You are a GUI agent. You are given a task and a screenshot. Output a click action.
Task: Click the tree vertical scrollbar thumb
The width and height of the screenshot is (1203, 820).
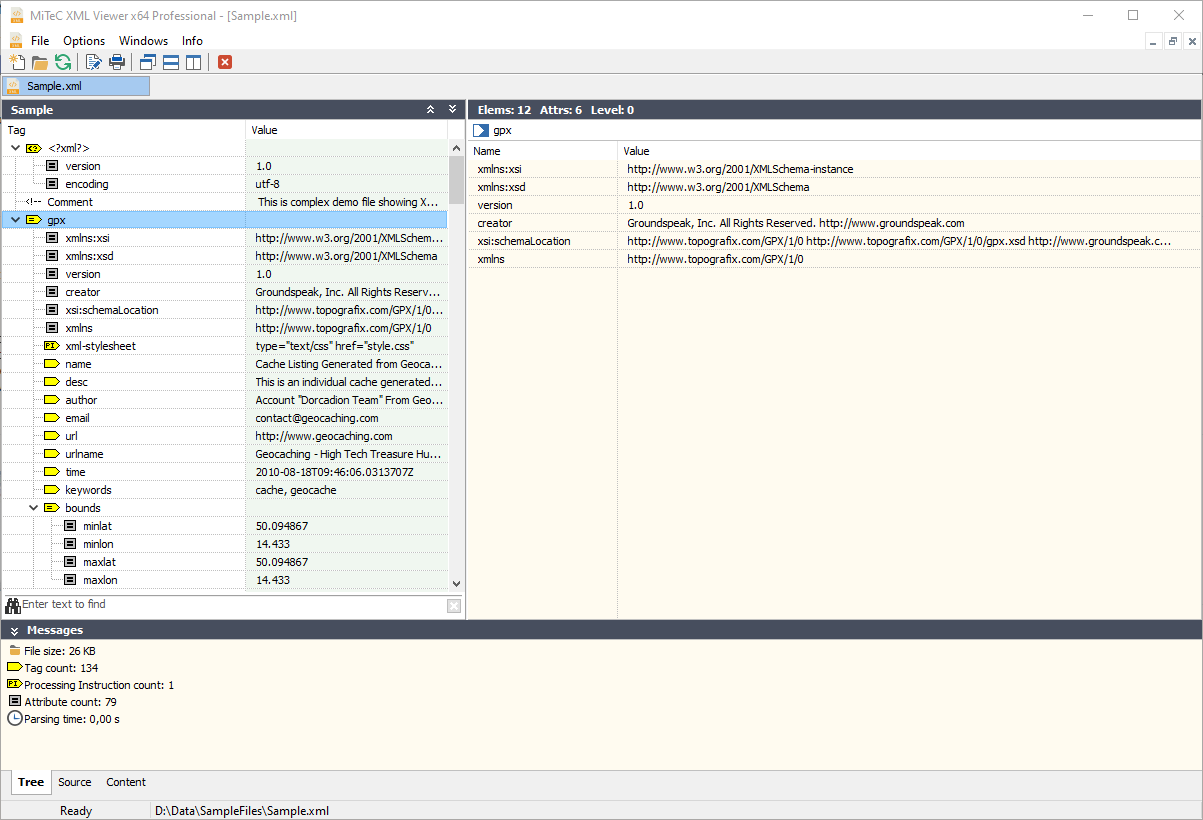[x=456, y=180]
